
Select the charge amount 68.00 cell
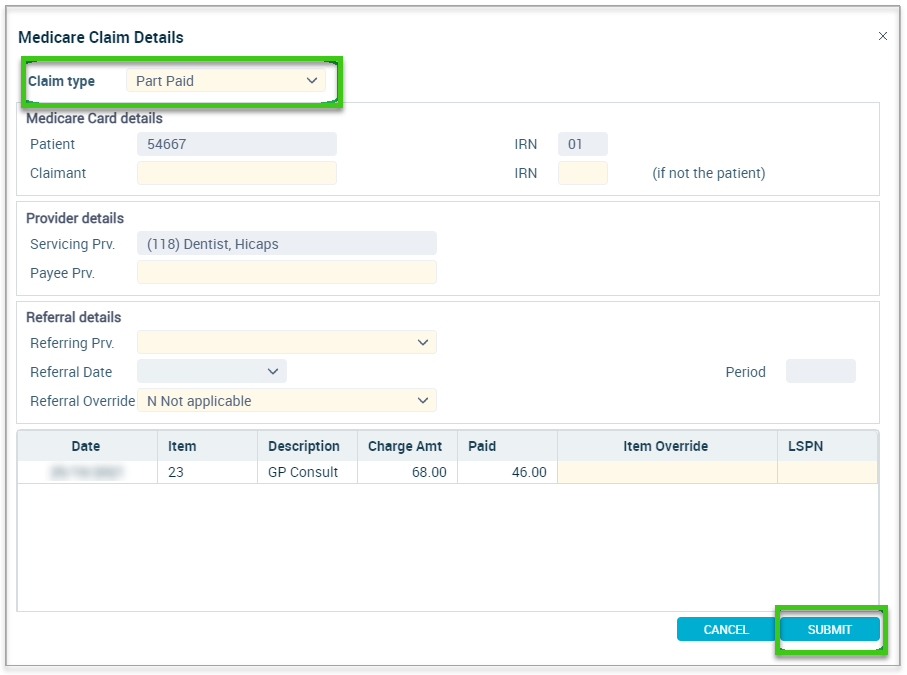[x=407, y=472]
